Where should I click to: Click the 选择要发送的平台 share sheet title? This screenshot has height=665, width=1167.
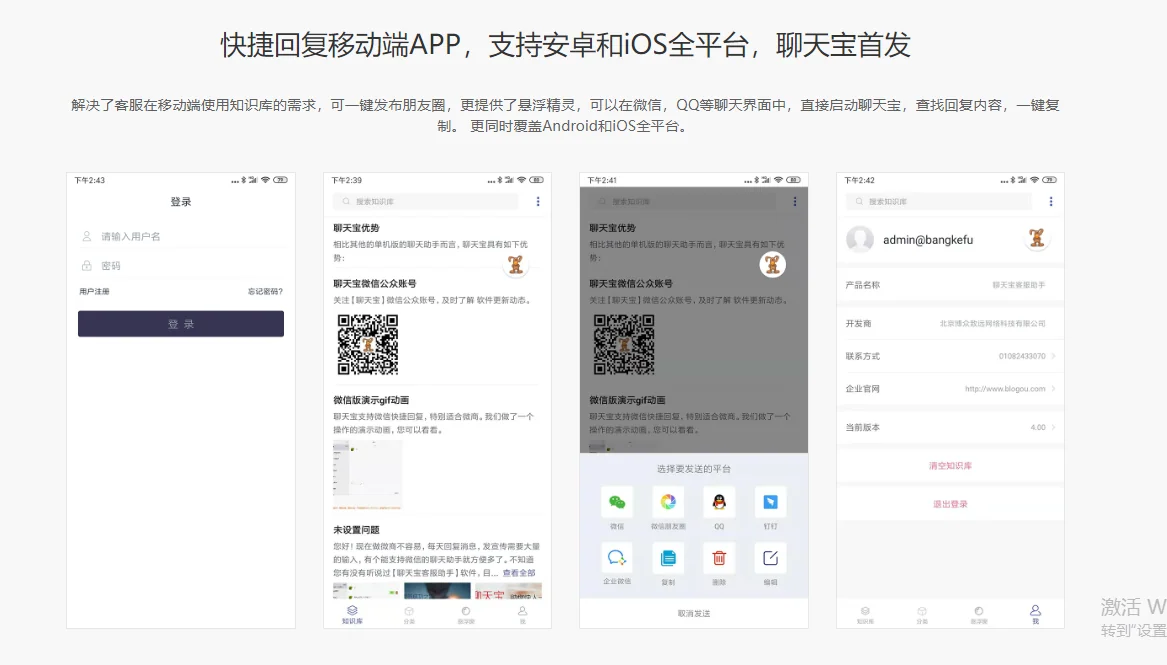(694, 469)
